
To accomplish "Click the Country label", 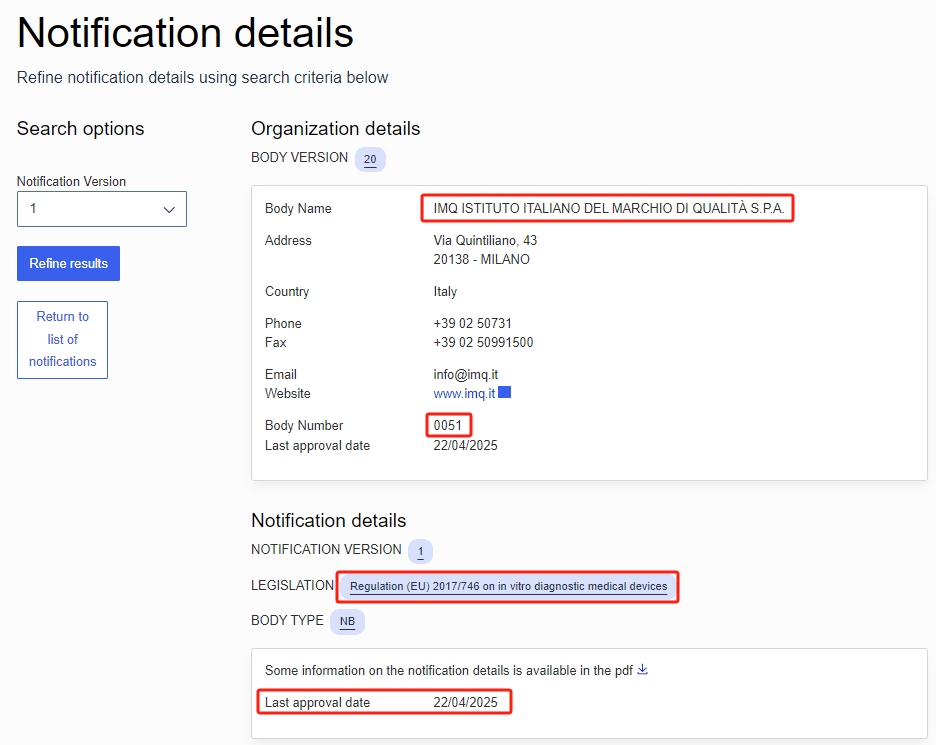I will click(x=287, y=292).
